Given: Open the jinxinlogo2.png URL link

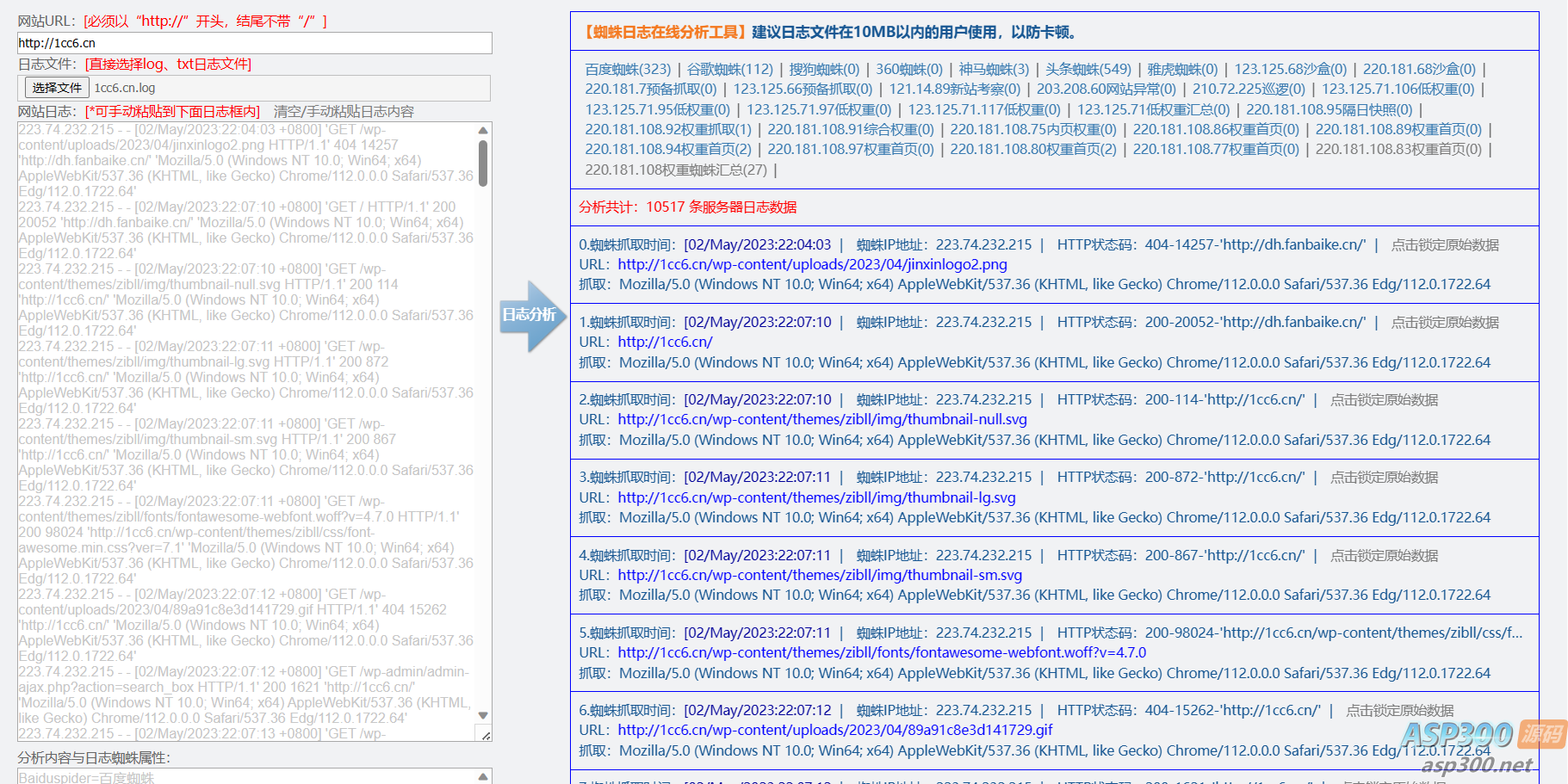Looking at the screenshot, I should [812, 265].
